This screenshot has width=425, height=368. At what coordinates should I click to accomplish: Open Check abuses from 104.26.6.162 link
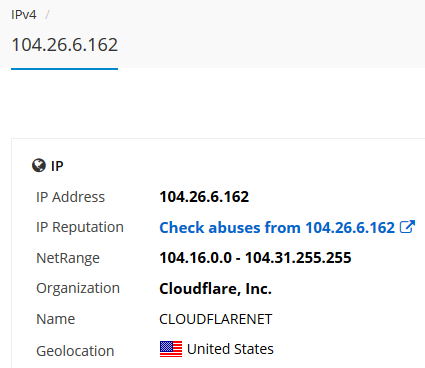[277, 228]
